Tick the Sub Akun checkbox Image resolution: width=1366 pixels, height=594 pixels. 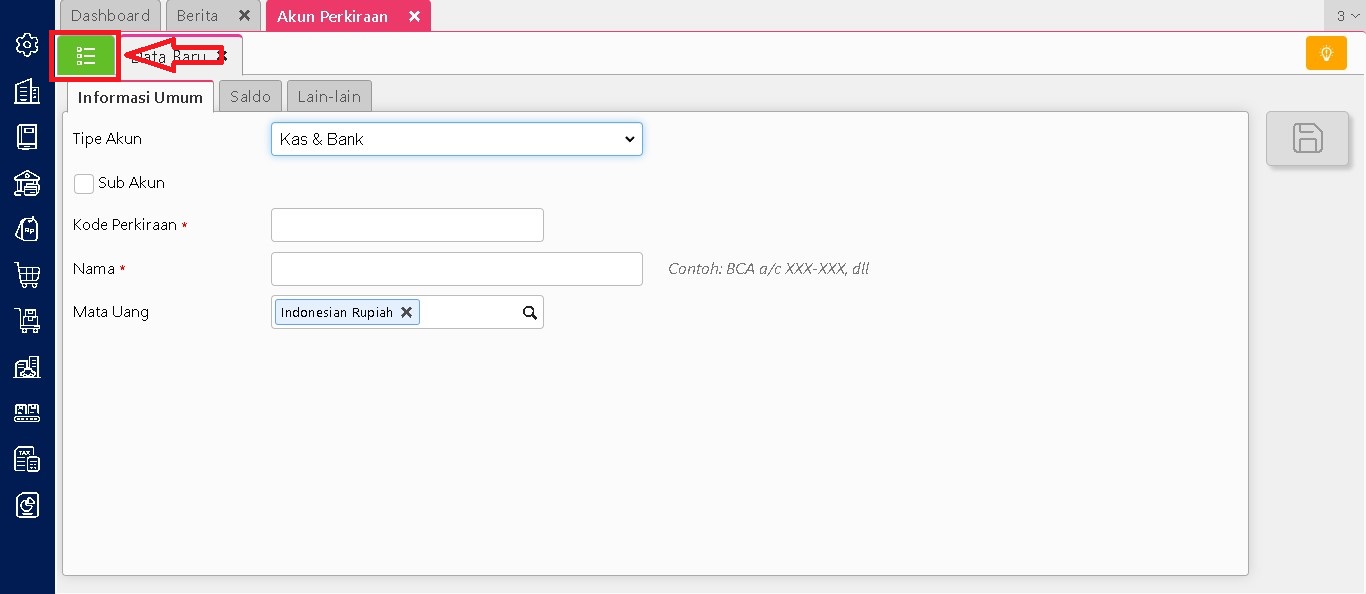click(84, 184)
